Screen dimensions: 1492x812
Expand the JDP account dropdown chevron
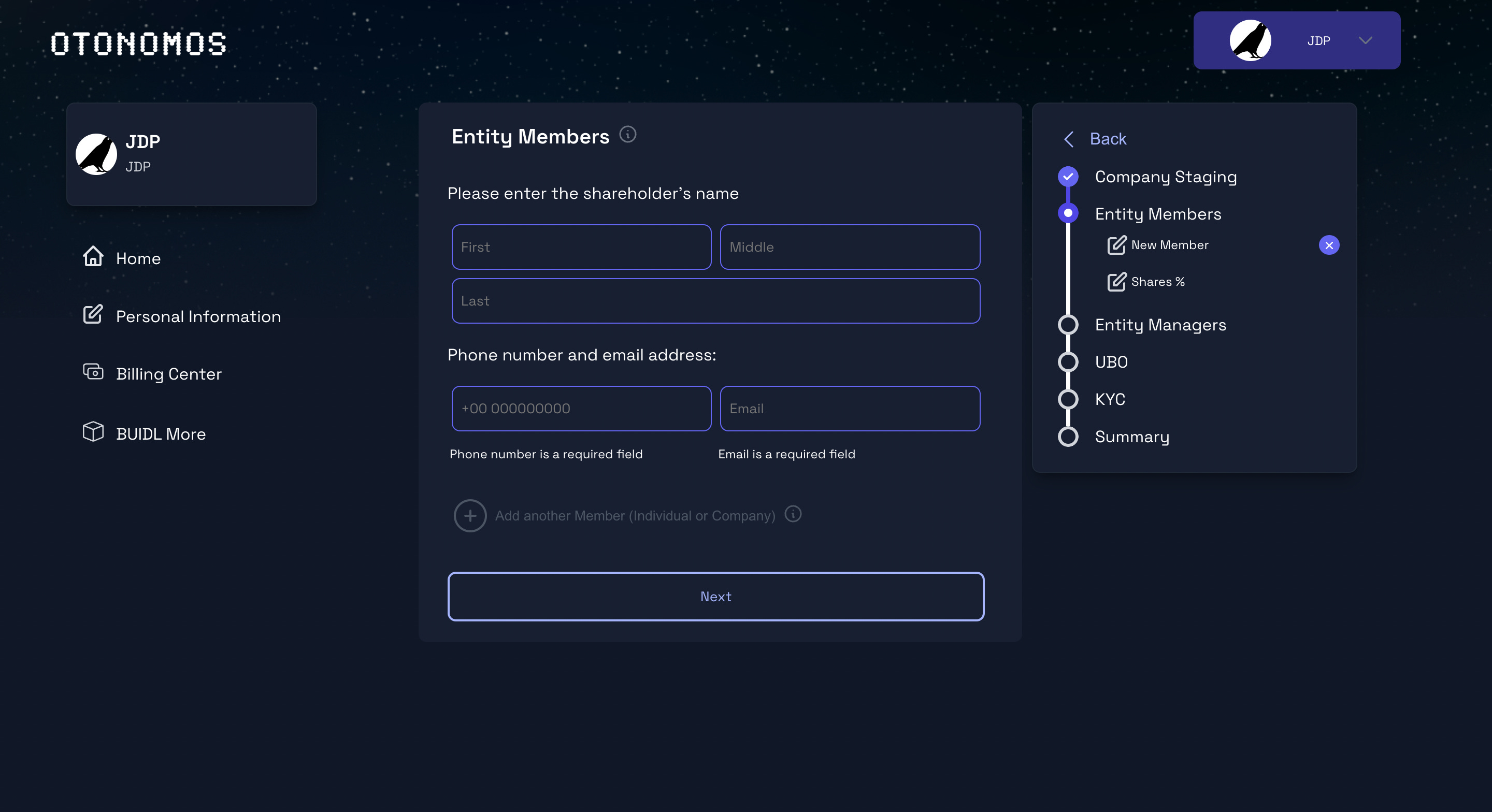coord(1365,40)
